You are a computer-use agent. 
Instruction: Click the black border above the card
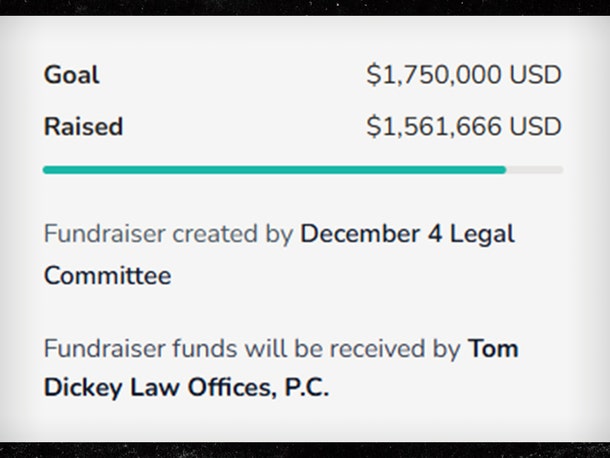click(305, 7)
